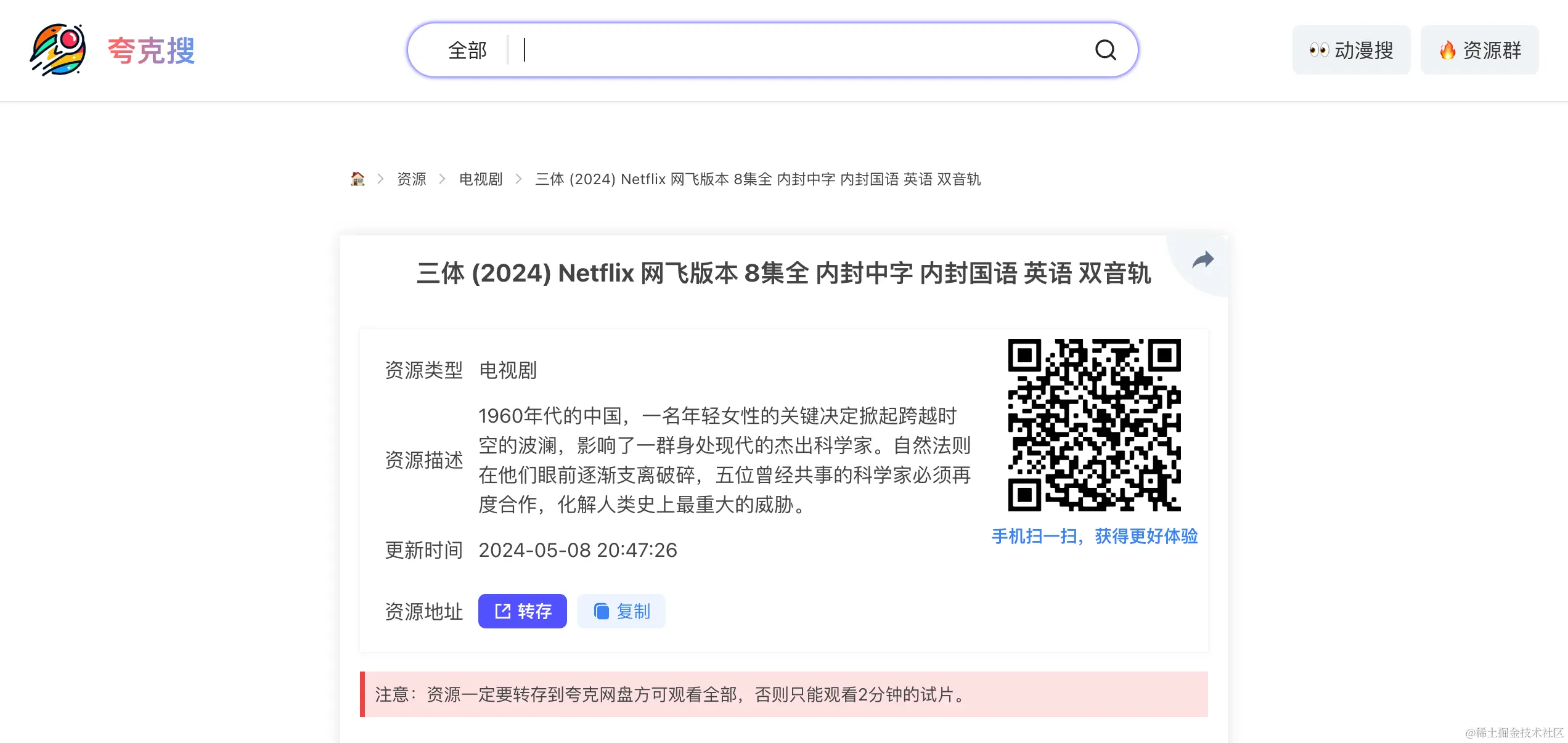Go home via the house breadcrumb icon

point(357,179)
